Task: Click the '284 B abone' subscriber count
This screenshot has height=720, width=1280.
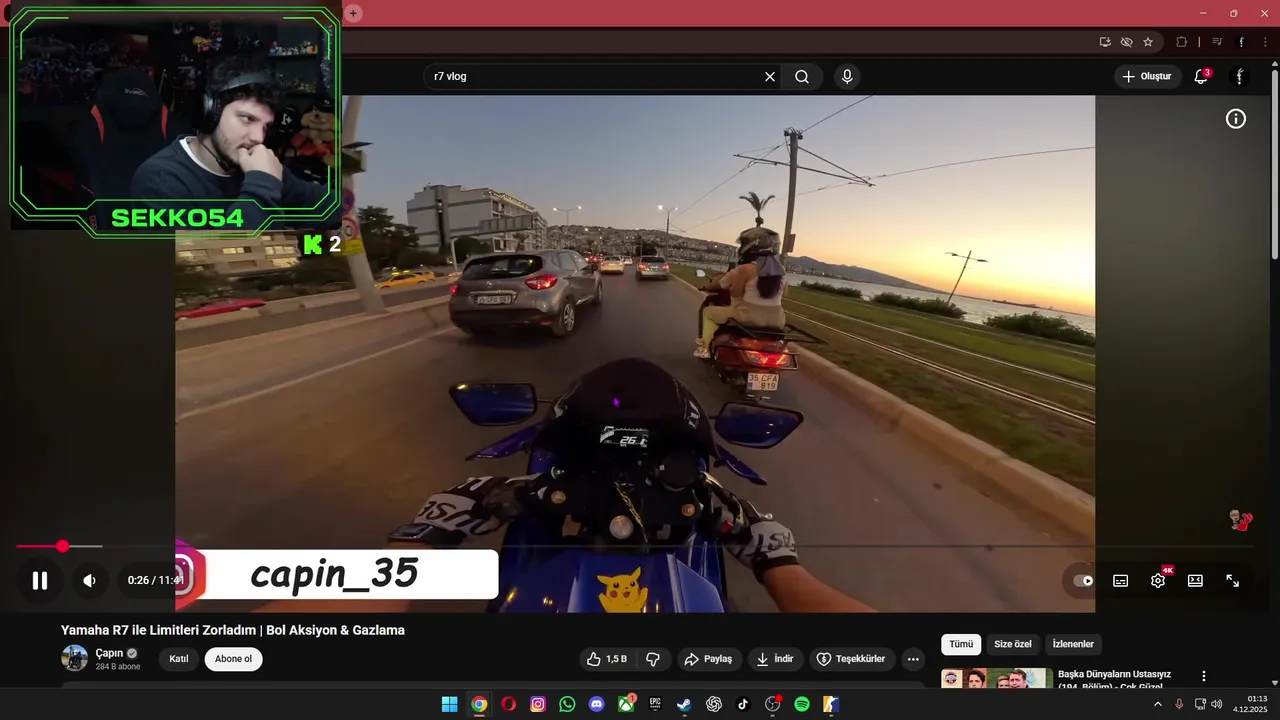Action: [x=118, y=667]
